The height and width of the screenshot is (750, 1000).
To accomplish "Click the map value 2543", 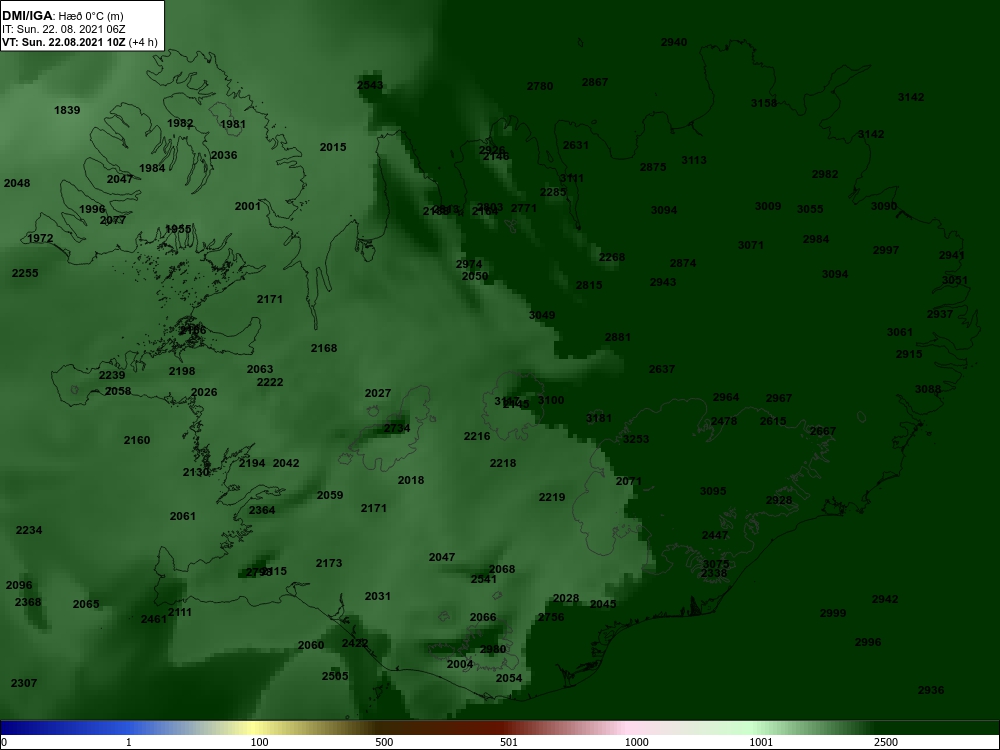I will [x=370, y=85].
